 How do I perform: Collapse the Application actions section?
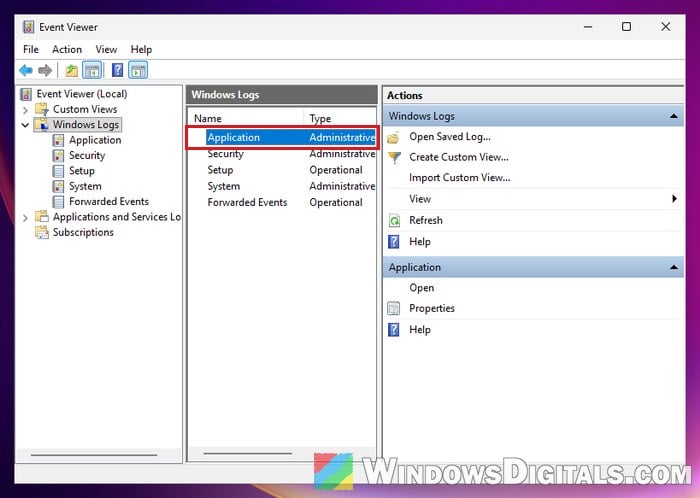coord(674,267)
